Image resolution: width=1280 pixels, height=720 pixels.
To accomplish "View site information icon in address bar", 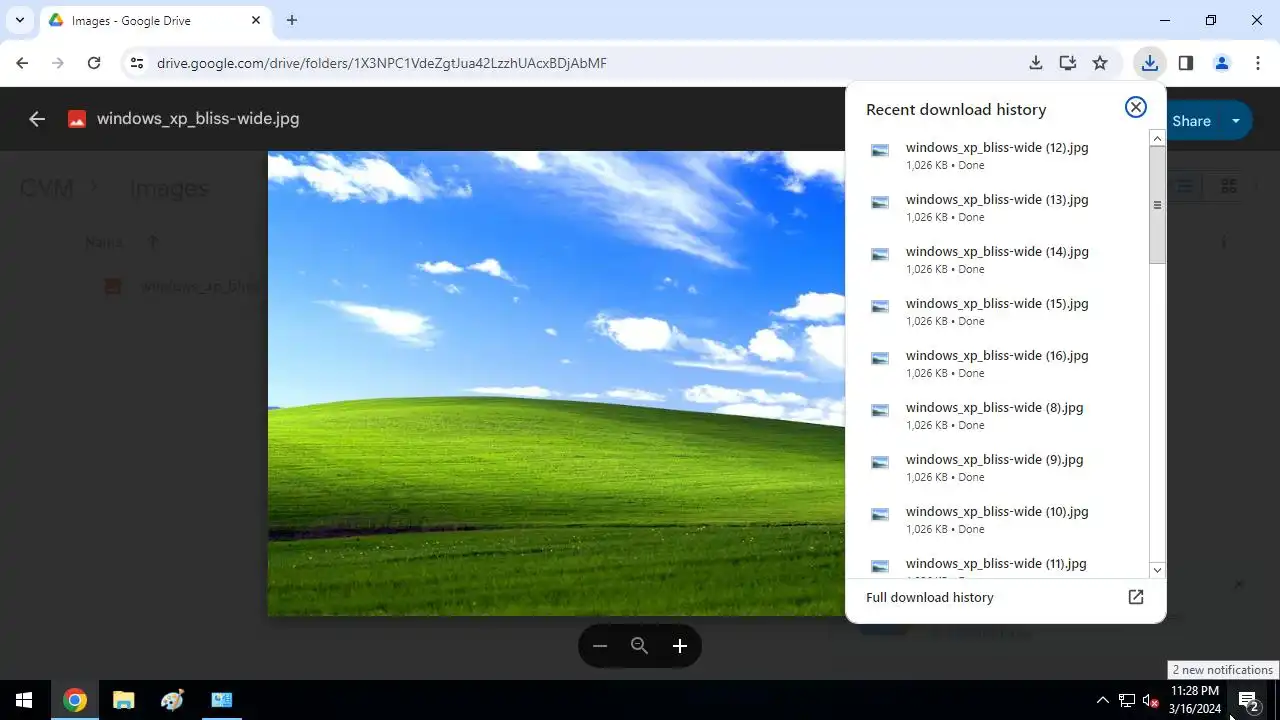I will (x=137, y=63).
